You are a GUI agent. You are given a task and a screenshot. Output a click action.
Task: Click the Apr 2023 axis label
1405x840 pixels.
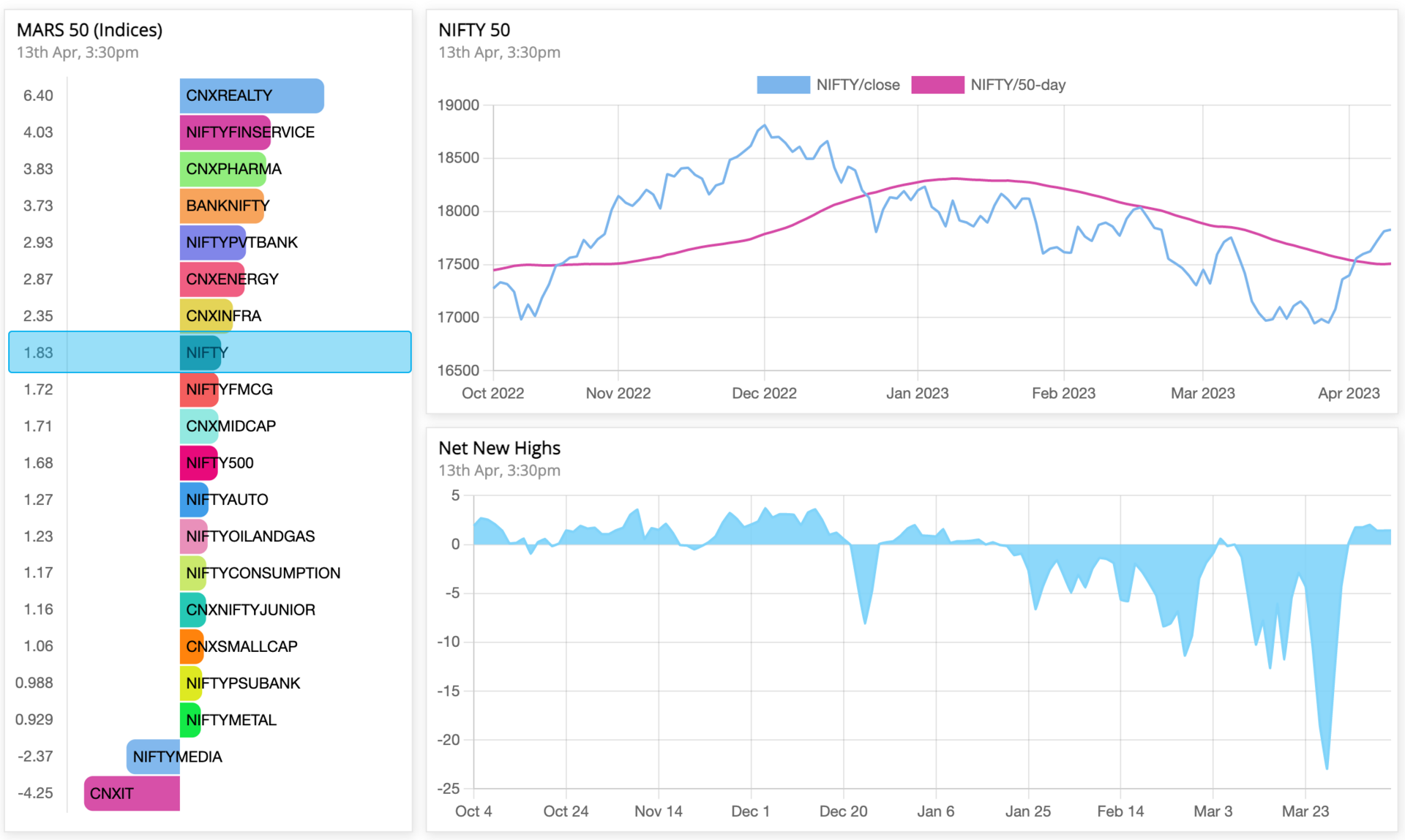1349,393
